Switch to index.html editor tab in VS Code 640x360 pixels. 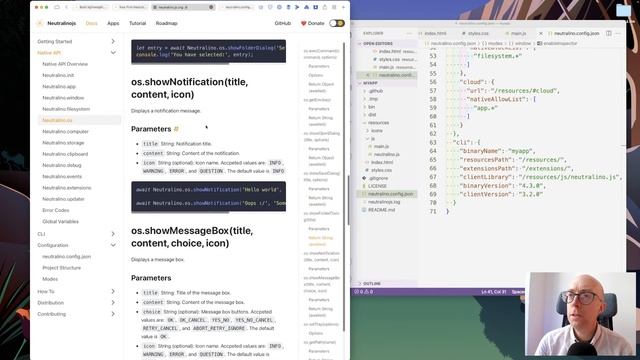435,33
